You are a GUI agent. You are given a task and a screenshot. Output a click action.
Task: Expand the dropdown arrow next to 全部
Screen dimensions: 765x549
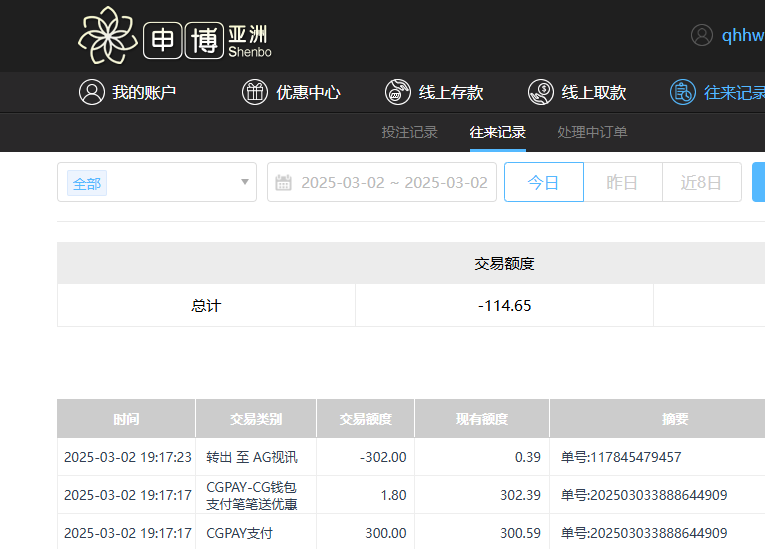pos(245,183)
